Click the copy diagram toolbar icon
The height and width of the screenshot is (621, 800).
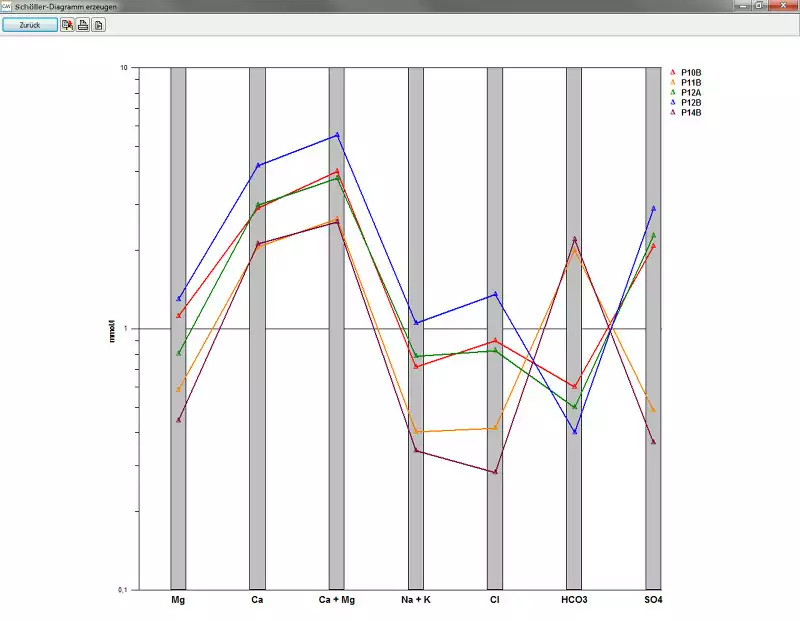click(x=67, y=24)
